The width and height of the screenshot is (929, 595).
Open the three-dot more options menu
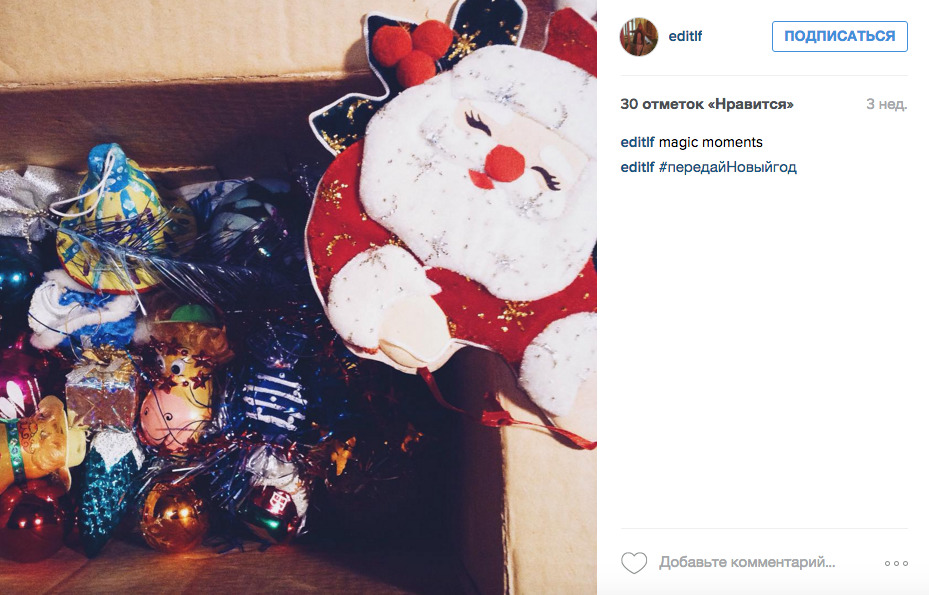896,563
